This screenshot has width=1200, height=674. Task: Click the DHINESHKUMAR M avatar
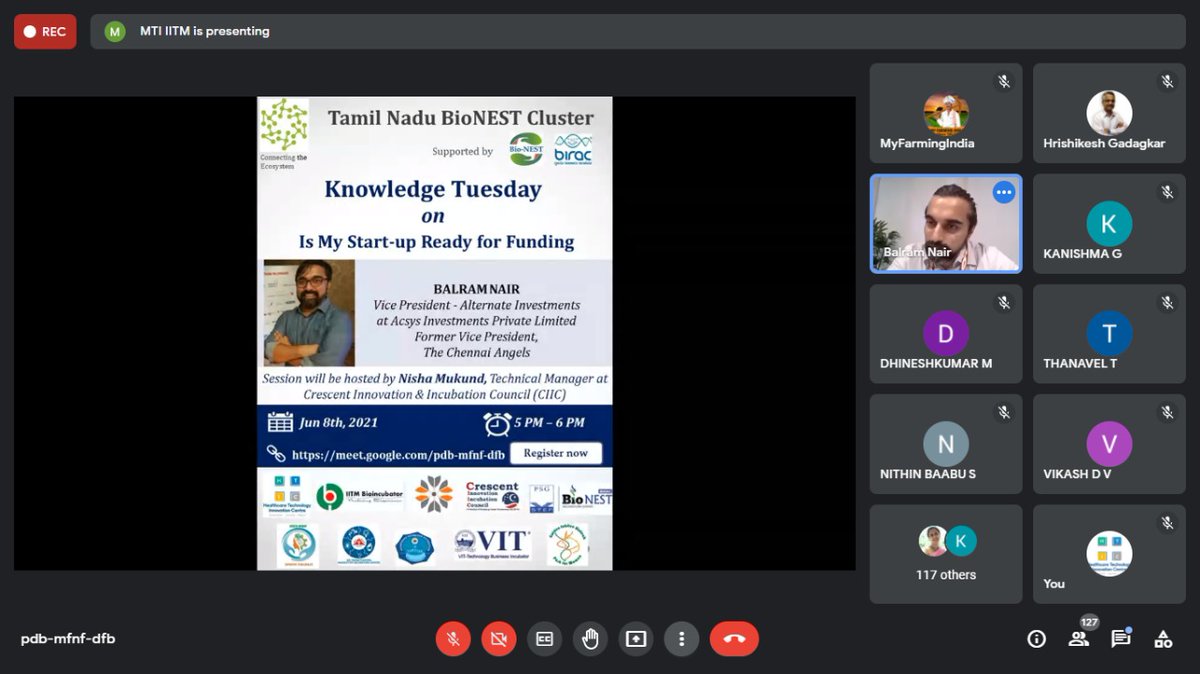[x=946, y=333]
